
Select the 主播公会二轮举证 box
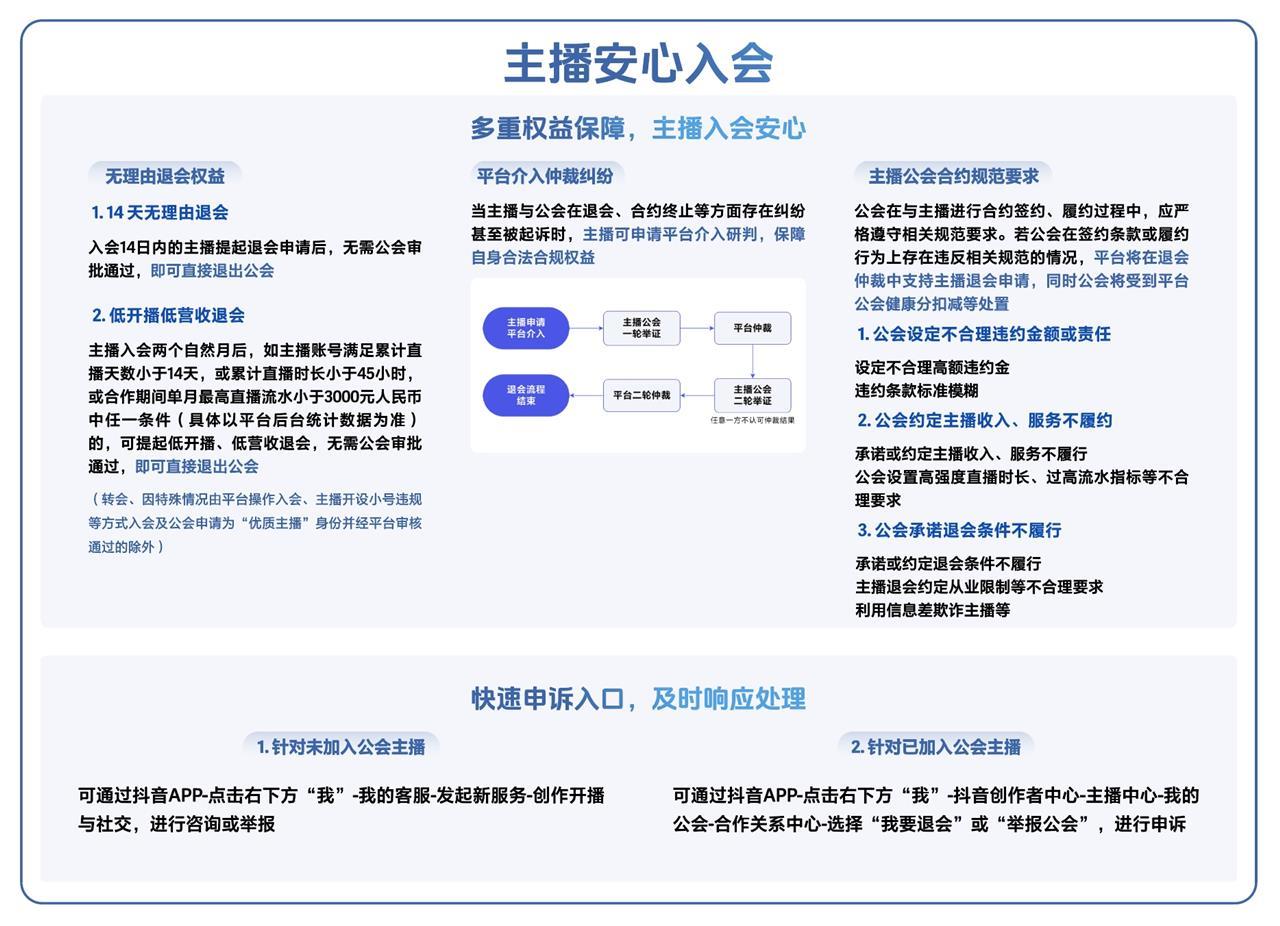751,394
